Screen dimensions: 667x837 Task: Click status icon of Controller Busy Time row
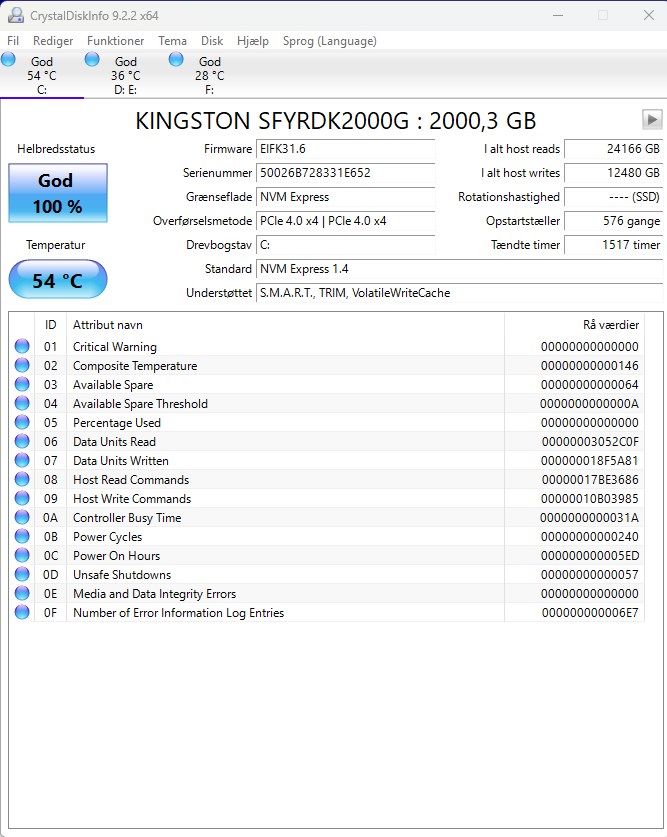point(22,517)
